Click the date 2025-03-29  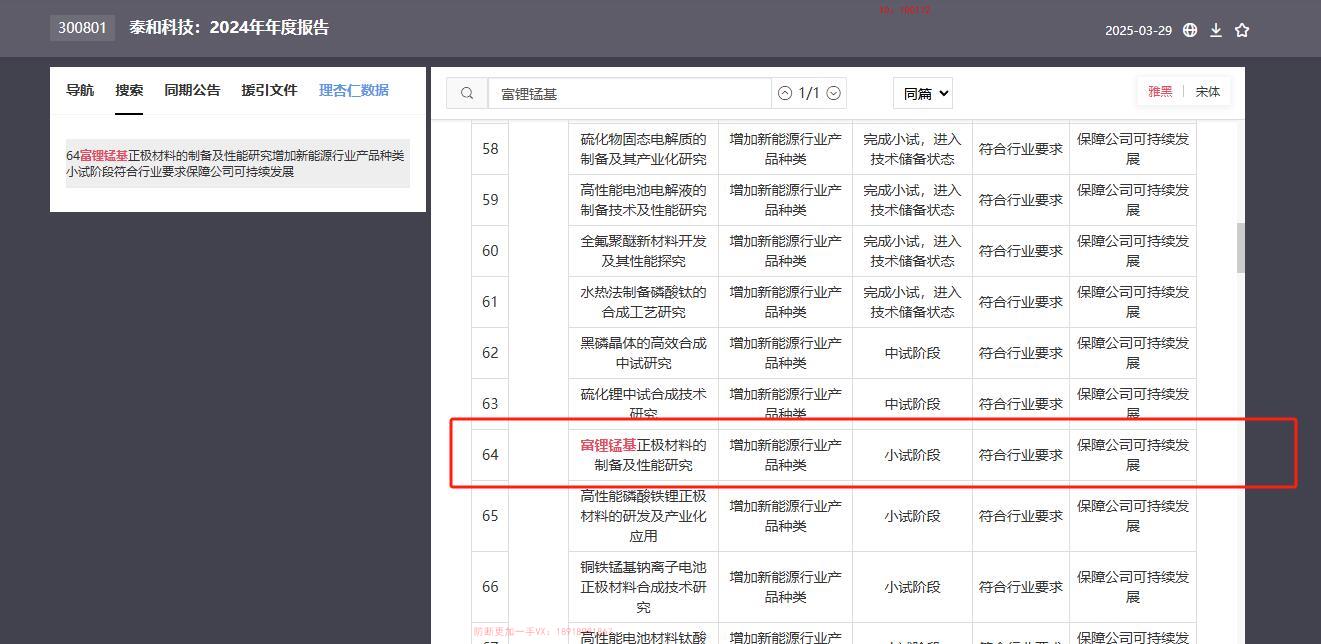click(x=1138, y=30)
